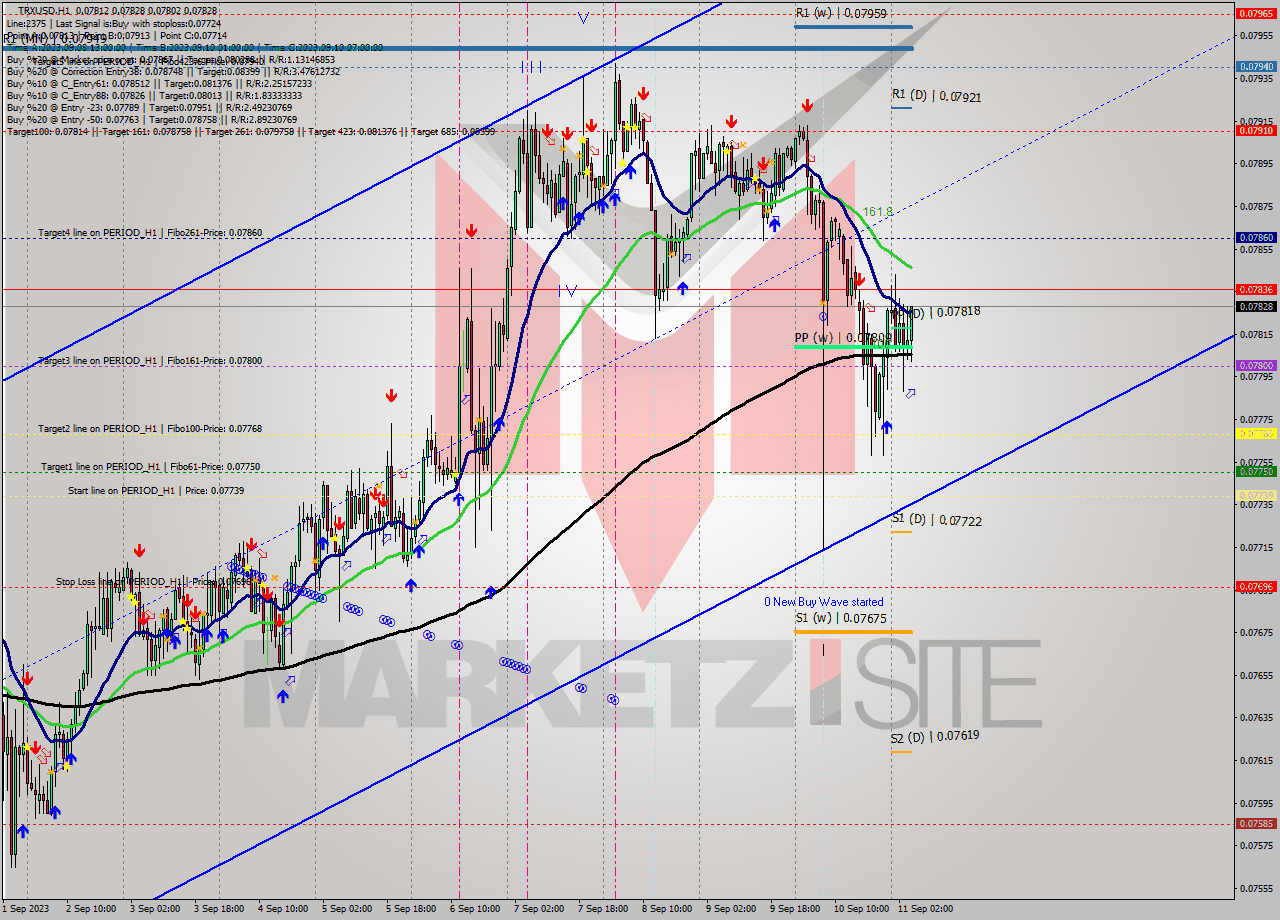Click the '9 Sep 02:00' time axis label

(x=730, y=909)
